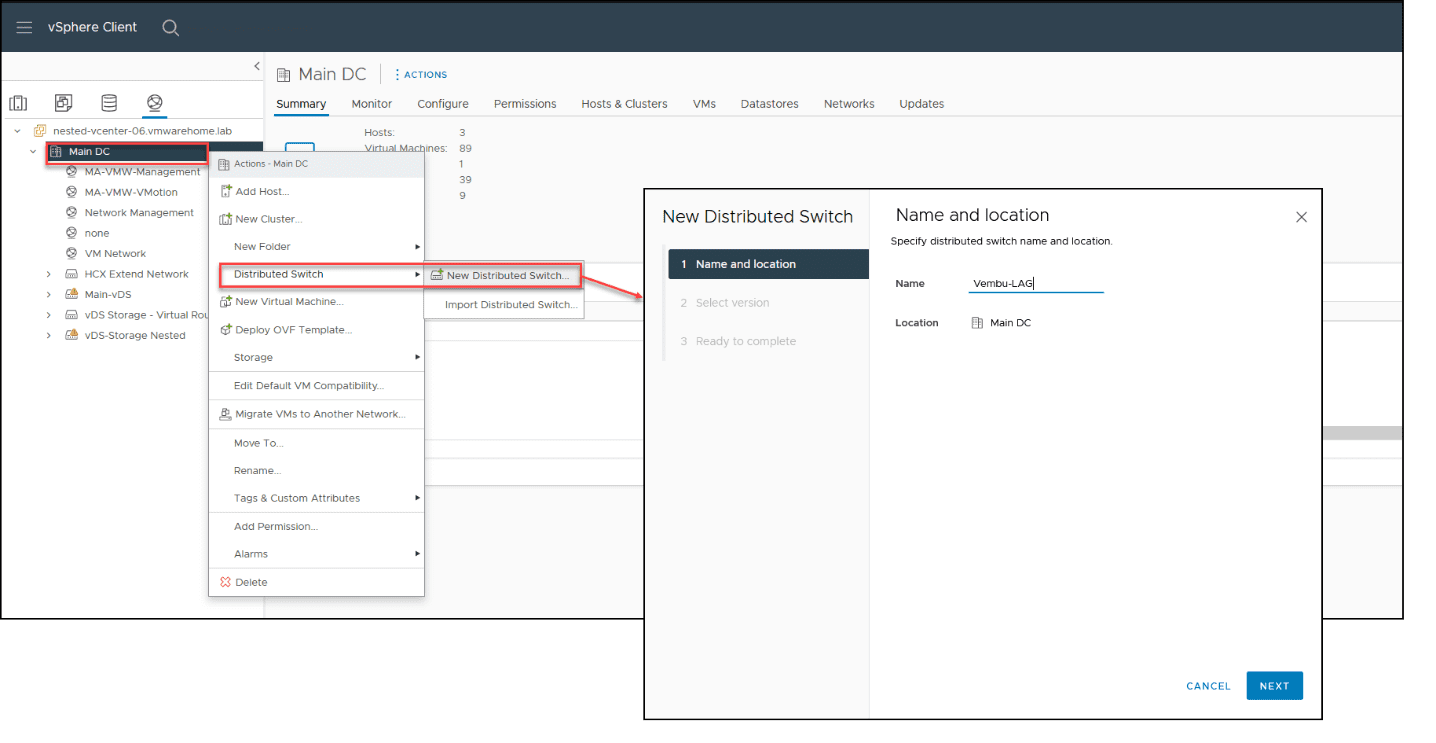Choose Import Distributed Switch option
This screenshot has width=1436, height=743.
(x=503, y=305)
